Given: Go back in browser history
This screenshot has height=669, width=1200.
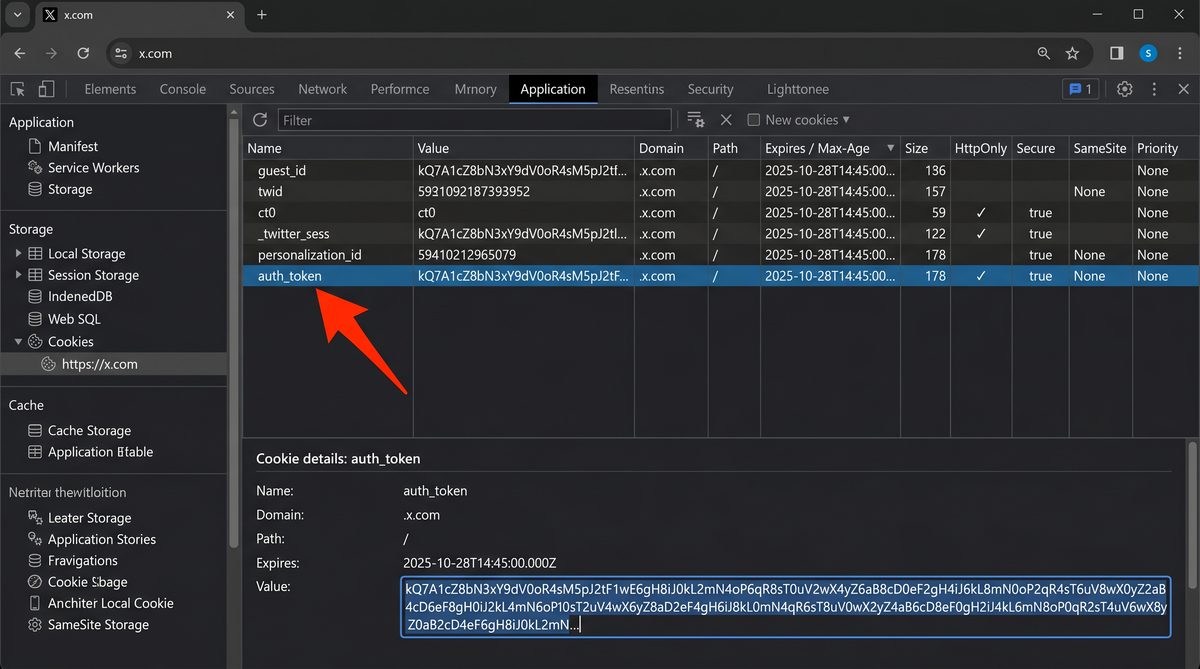Looking at the screenshot, I should coord(20,53).
